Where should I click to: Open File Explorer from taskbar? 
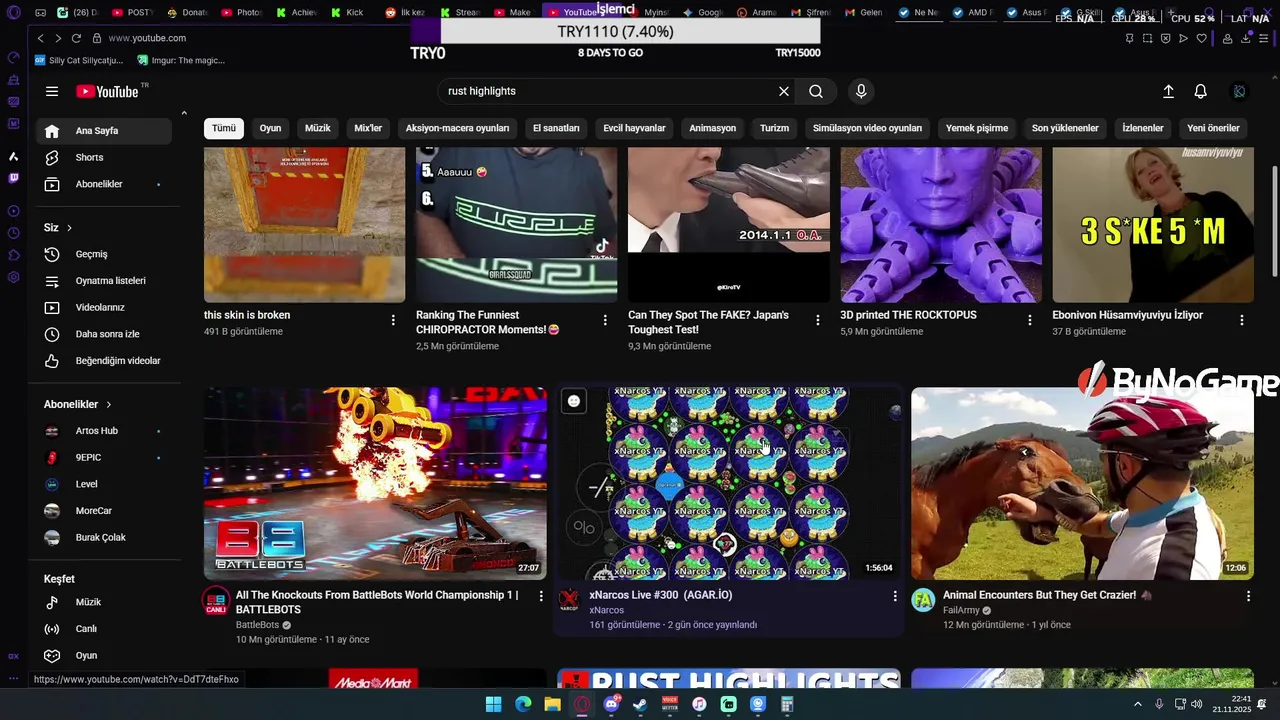click(x=552, y=704)
